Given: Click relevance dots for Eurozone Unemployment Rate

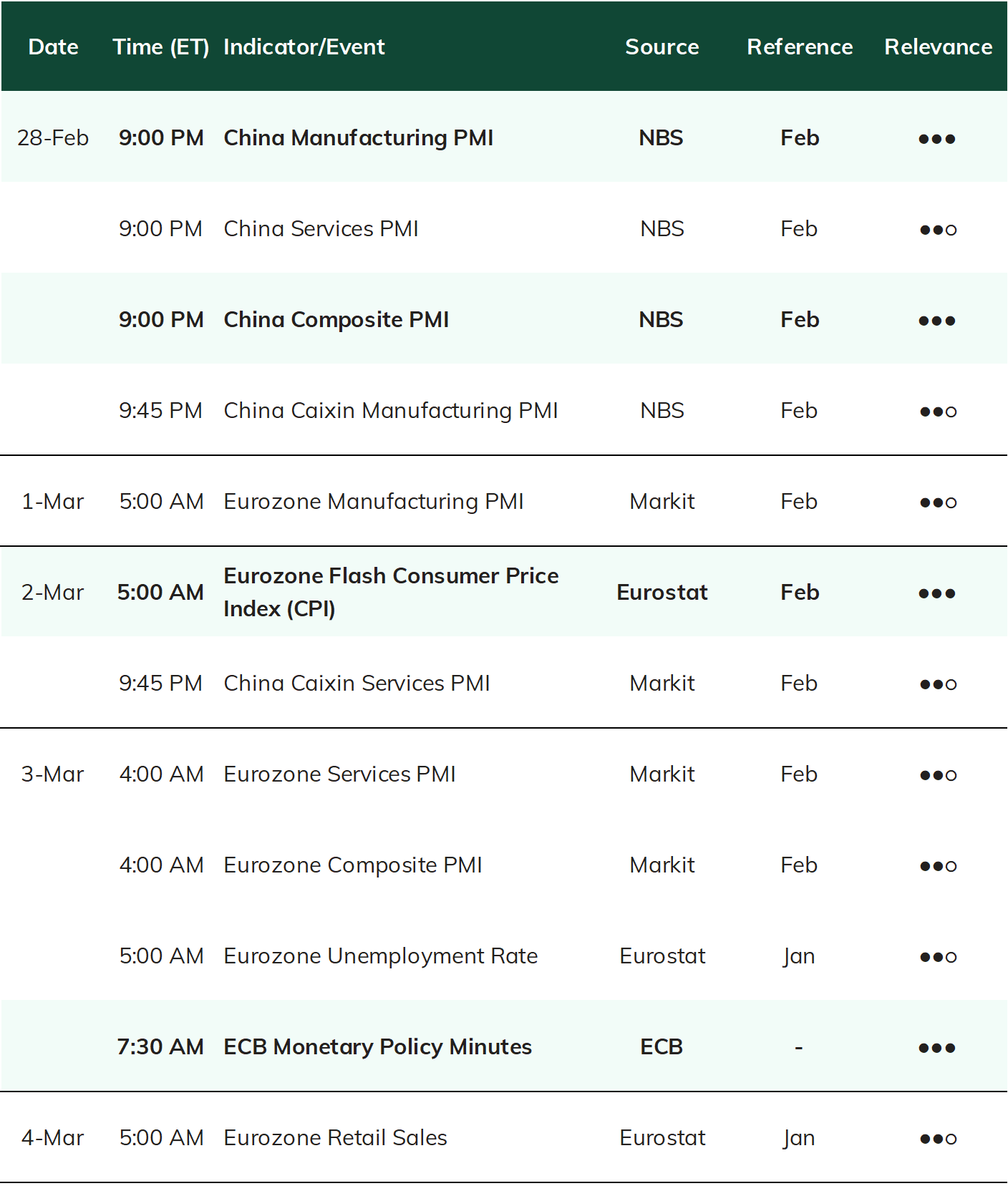Looking at the screenshot, I should tap(938, 957).
